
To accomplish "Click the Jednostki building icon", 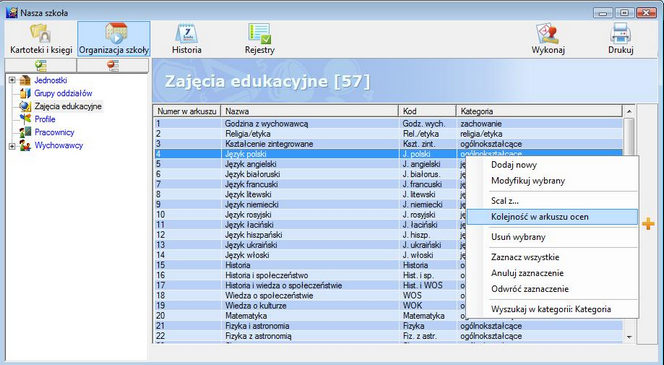I will tap(25, 80).
